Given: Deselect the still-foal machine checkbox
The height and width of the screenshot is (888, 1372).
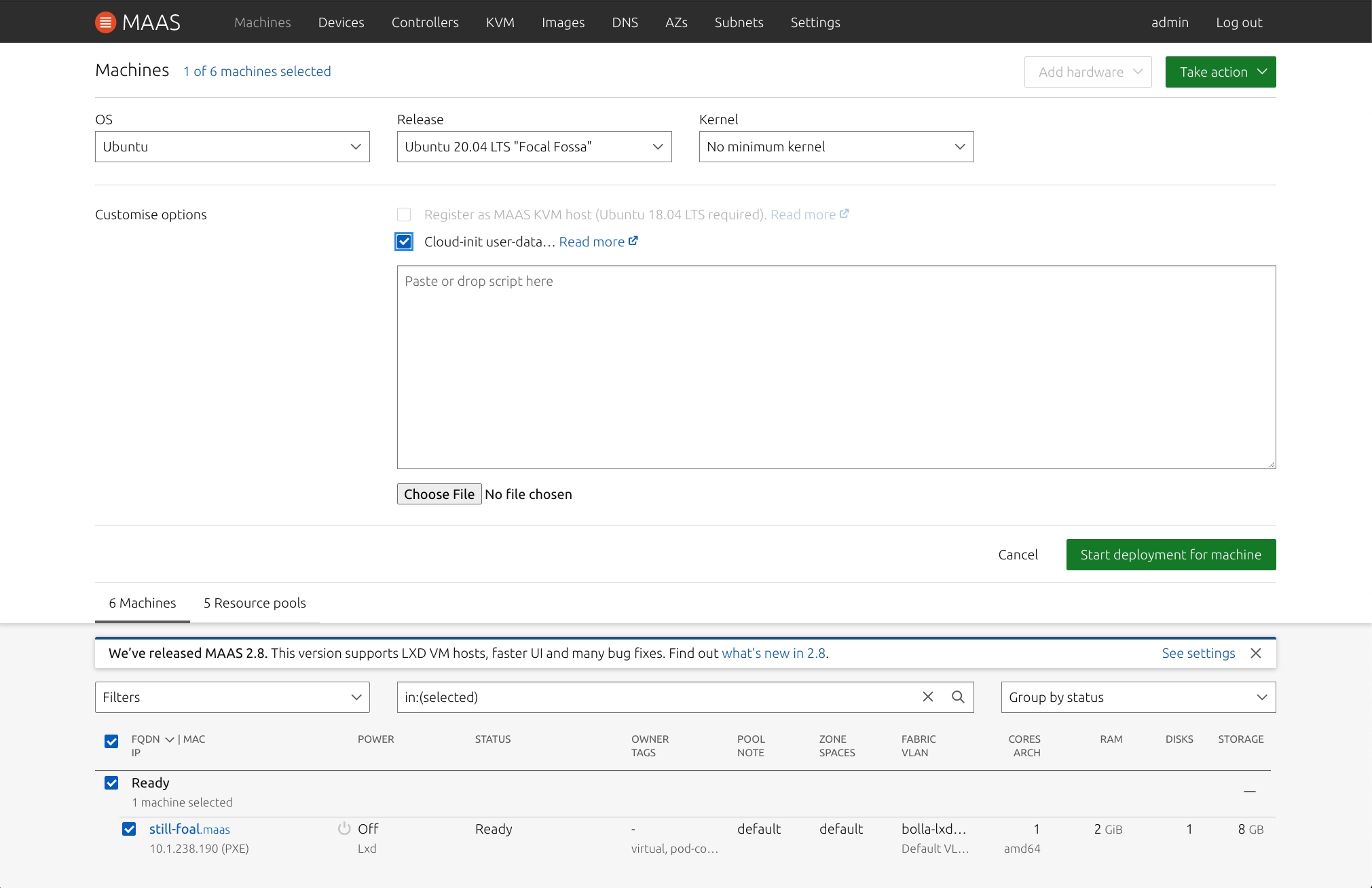Looking at the screenshot, I should click(x=129, y=829).
